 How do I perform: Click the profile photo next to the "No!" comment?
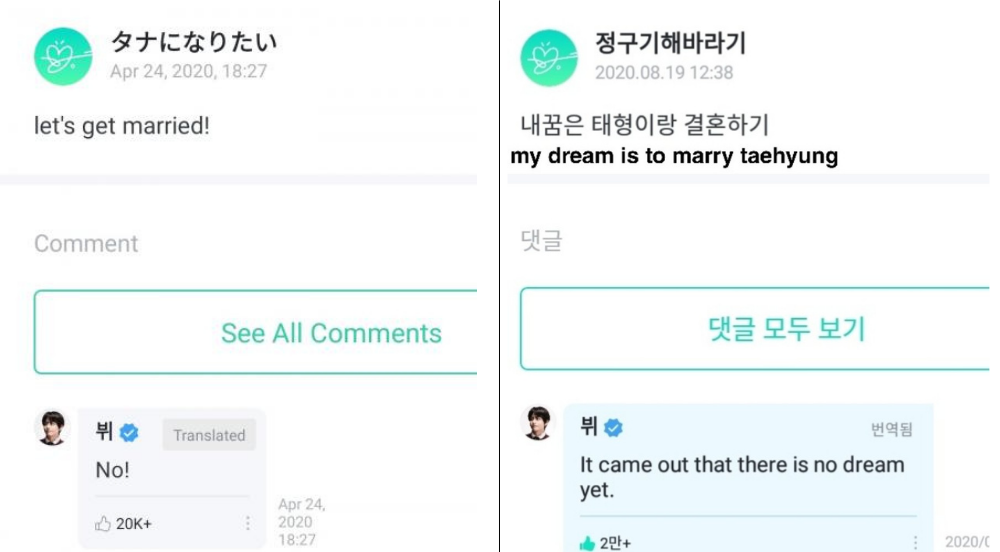[52, 427]
